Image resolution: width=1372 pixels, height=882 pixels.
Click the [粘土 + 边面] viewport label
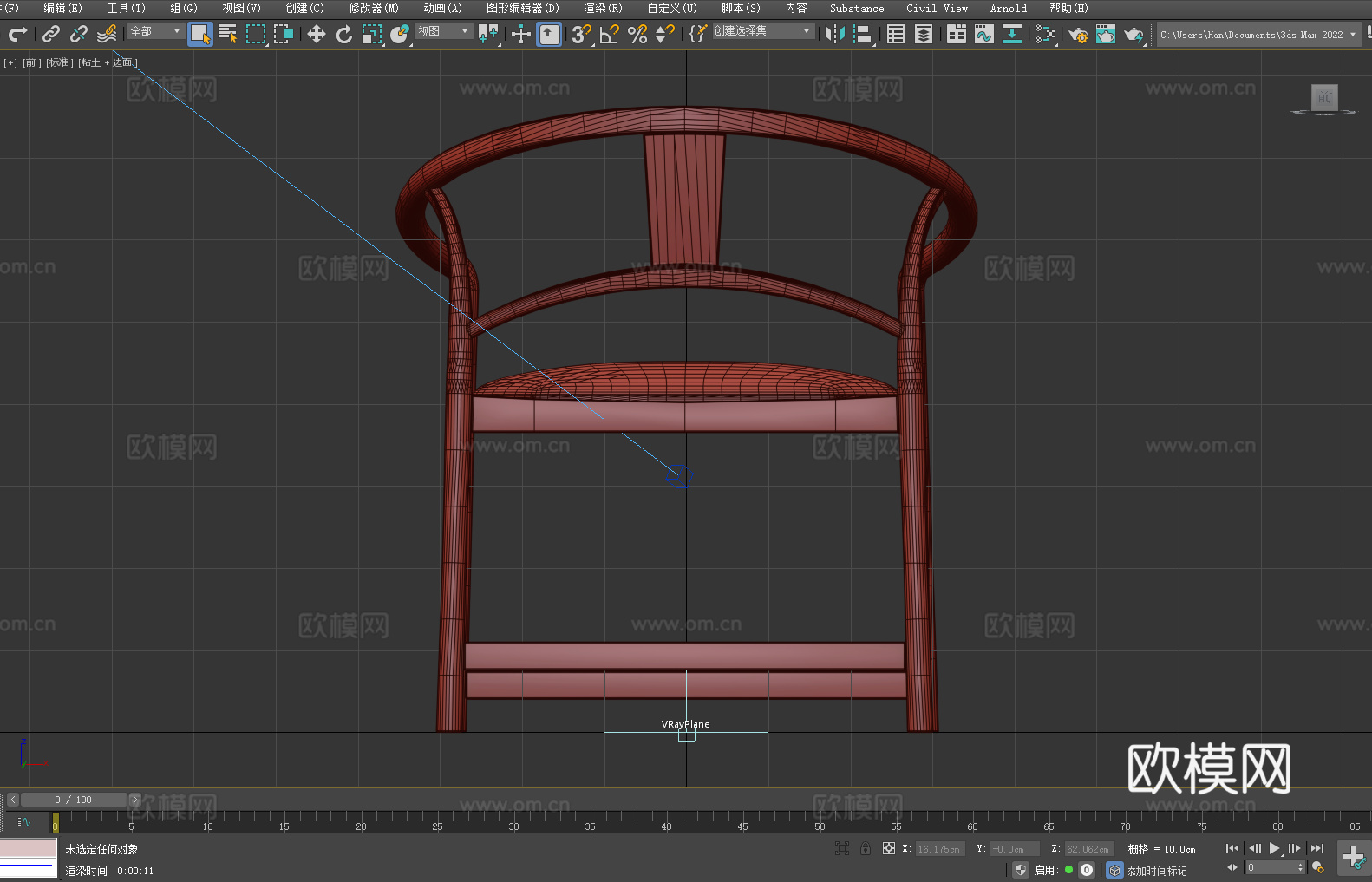(x=108, y=62)
